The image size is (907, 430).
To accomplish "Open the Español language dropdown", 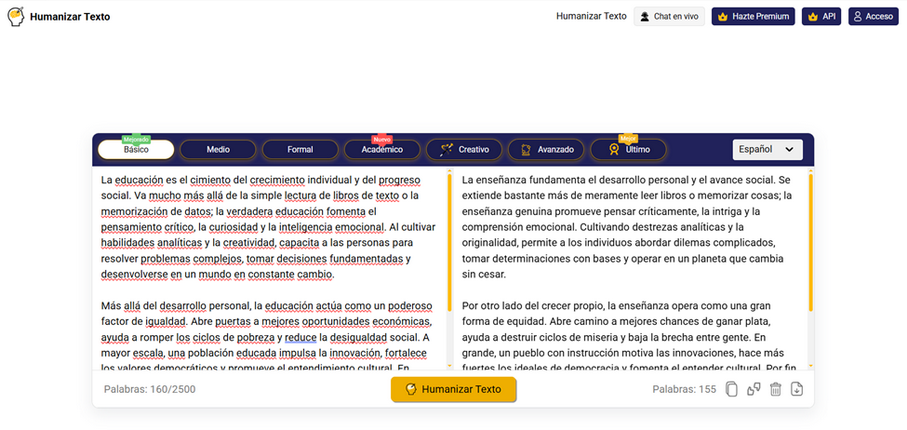I will point(768,149).
